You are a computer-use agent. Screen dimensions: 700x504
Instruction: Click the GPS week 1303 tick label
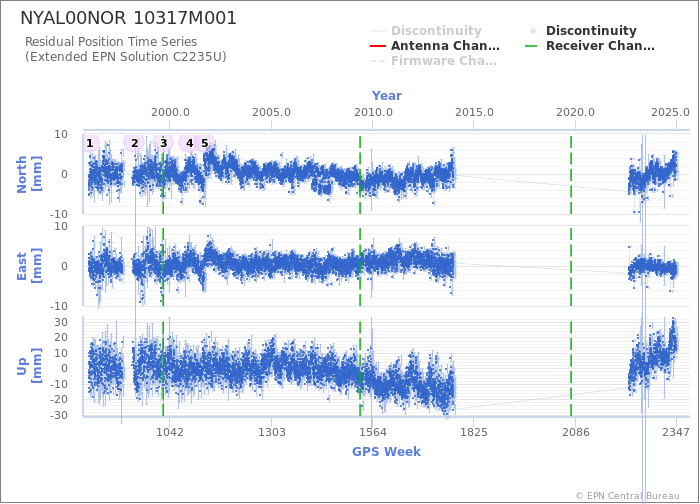271,432
